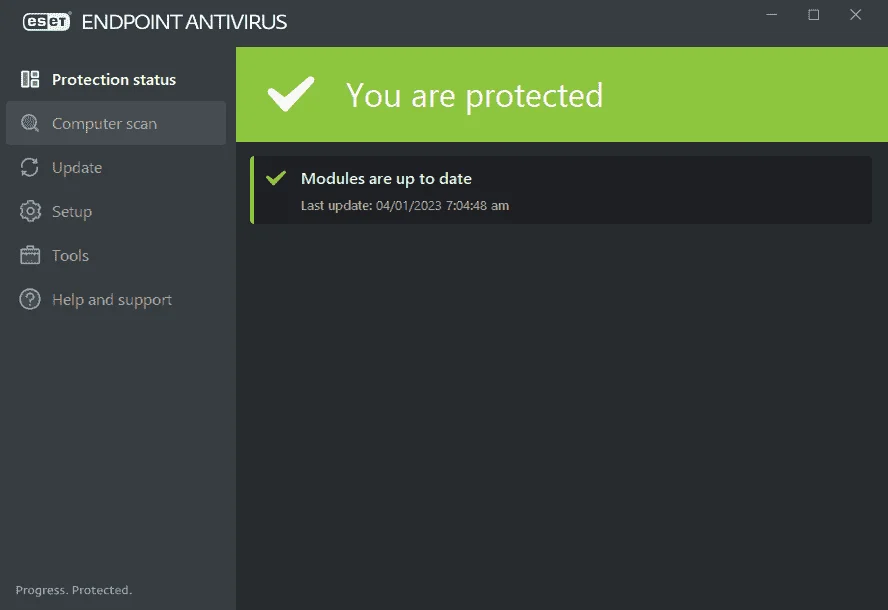The height and width of the screenshot is (610, 888).
Task: Click the green modules checkmark icon
Action: [276, 178]
